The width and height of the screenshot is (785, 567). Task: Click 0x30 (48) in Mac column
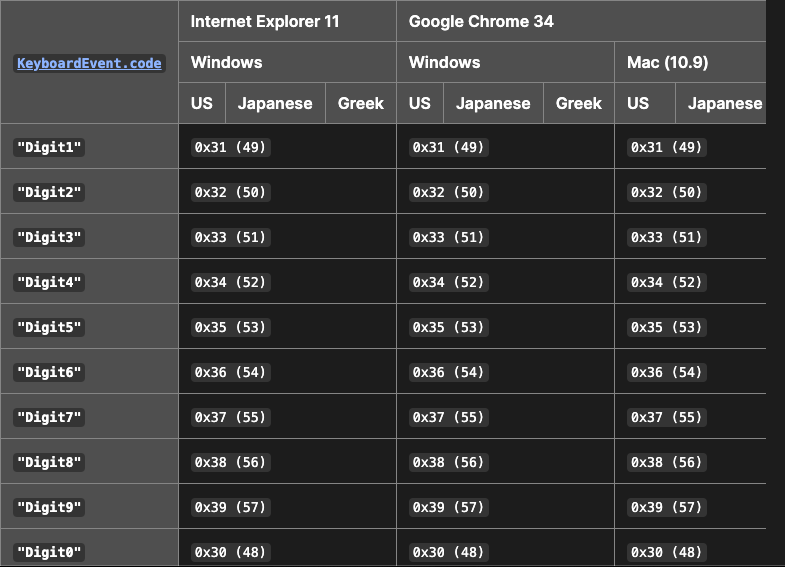667,553
